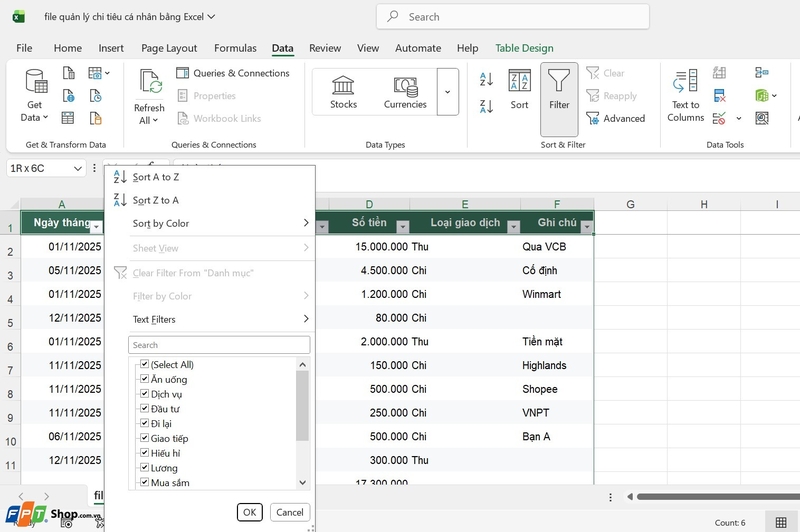Open the Sort dialog icon
The width and height of the screenshot is (800, 532).
coord(519,81)
